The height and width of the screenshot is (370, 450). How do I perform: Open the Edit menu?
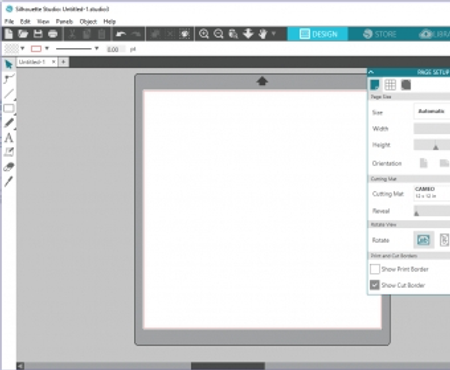pos(25,22)
